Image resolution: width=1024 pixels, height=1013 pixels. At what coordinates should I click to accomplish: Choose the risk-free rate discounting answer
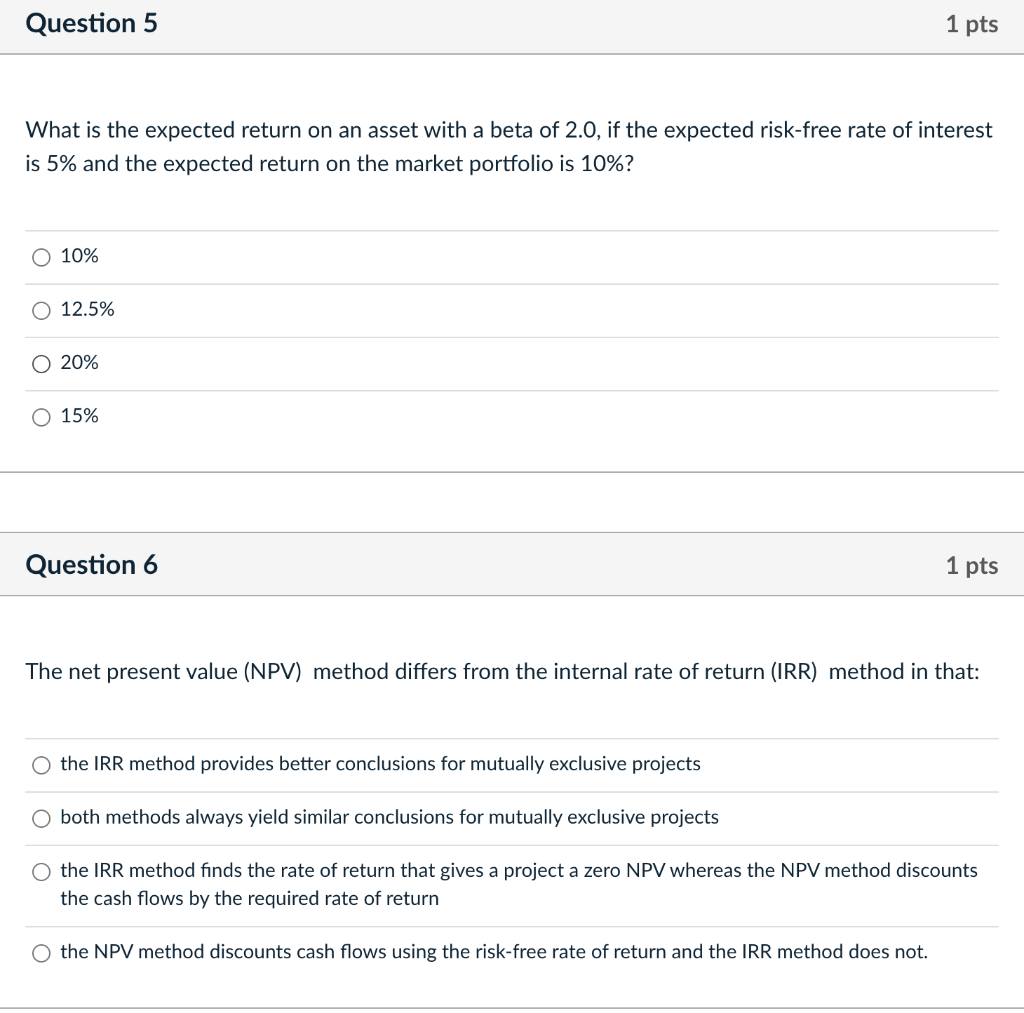(41, 953)
